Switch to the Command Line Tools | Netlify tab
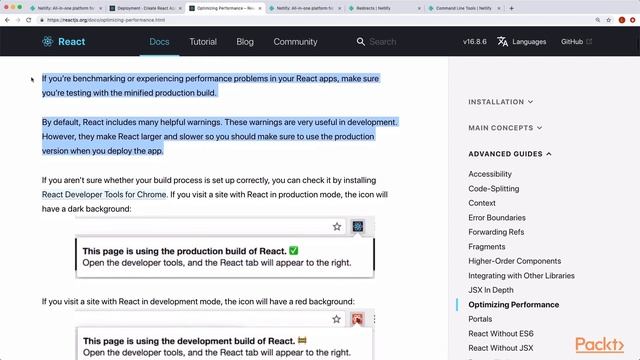The width and height of the screenshot is (640, 360). (x=465, y=8)
